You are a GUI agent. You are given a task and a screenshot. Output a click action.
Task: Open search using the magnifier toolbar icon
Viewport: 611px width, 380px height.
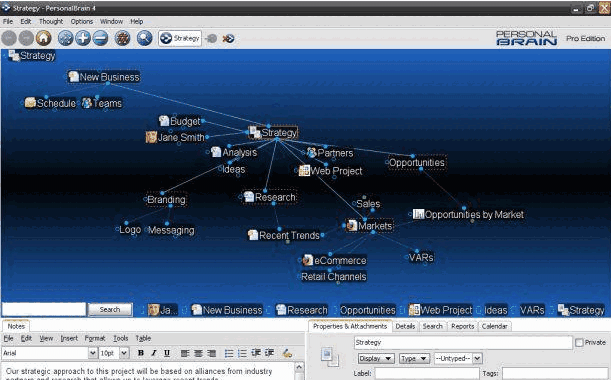tap(145, 38)
